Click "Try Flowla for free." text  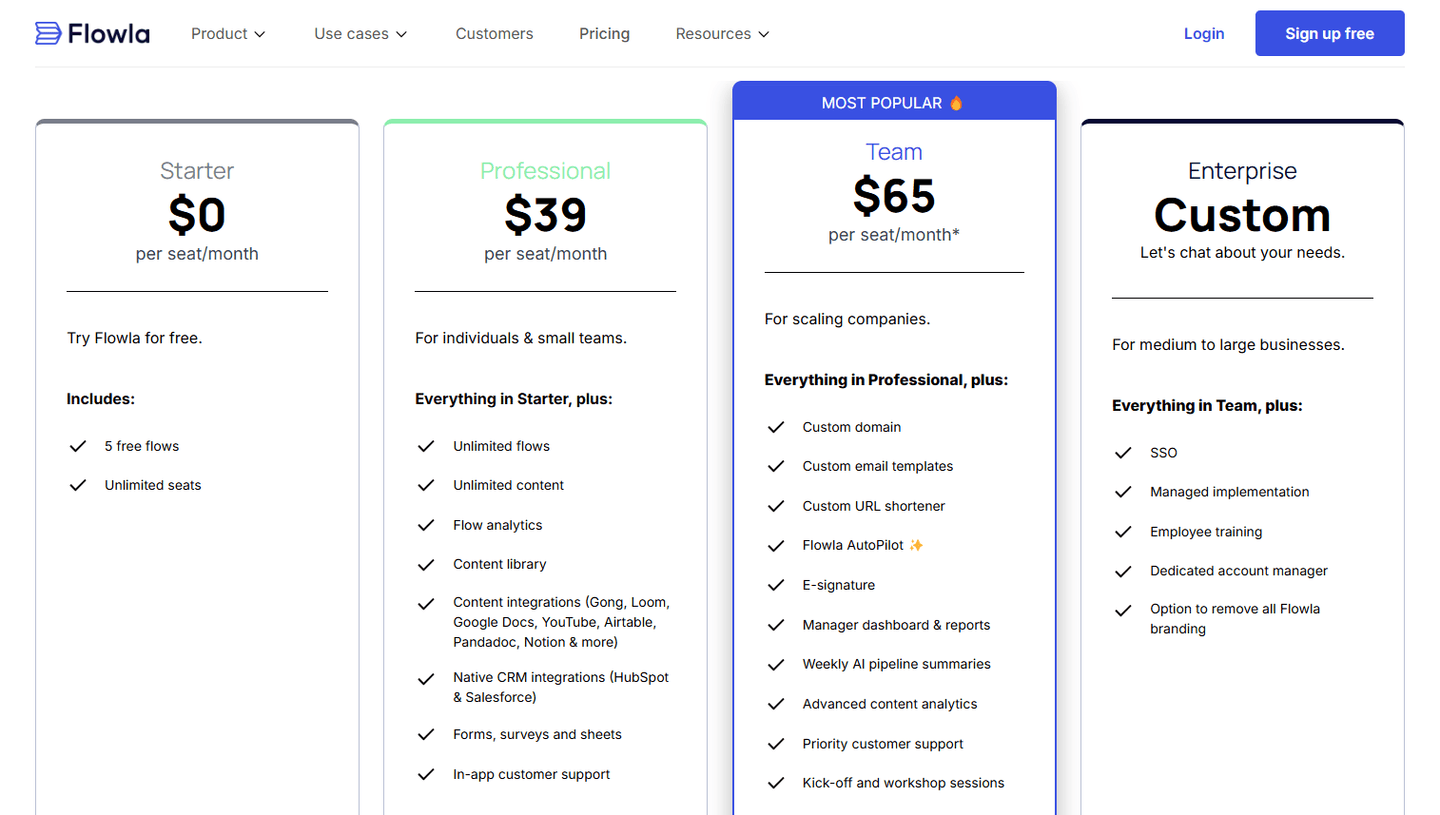134,338
